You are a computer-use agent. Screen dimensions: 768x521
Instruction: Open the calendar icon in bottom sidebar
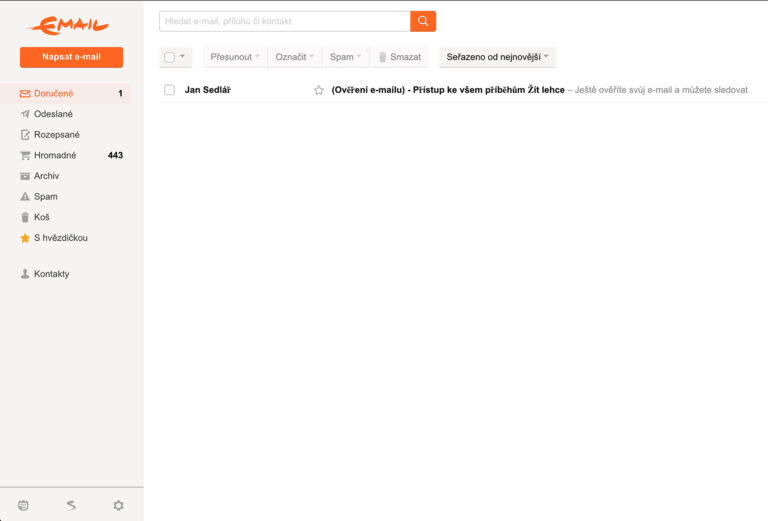click(24, 505)
